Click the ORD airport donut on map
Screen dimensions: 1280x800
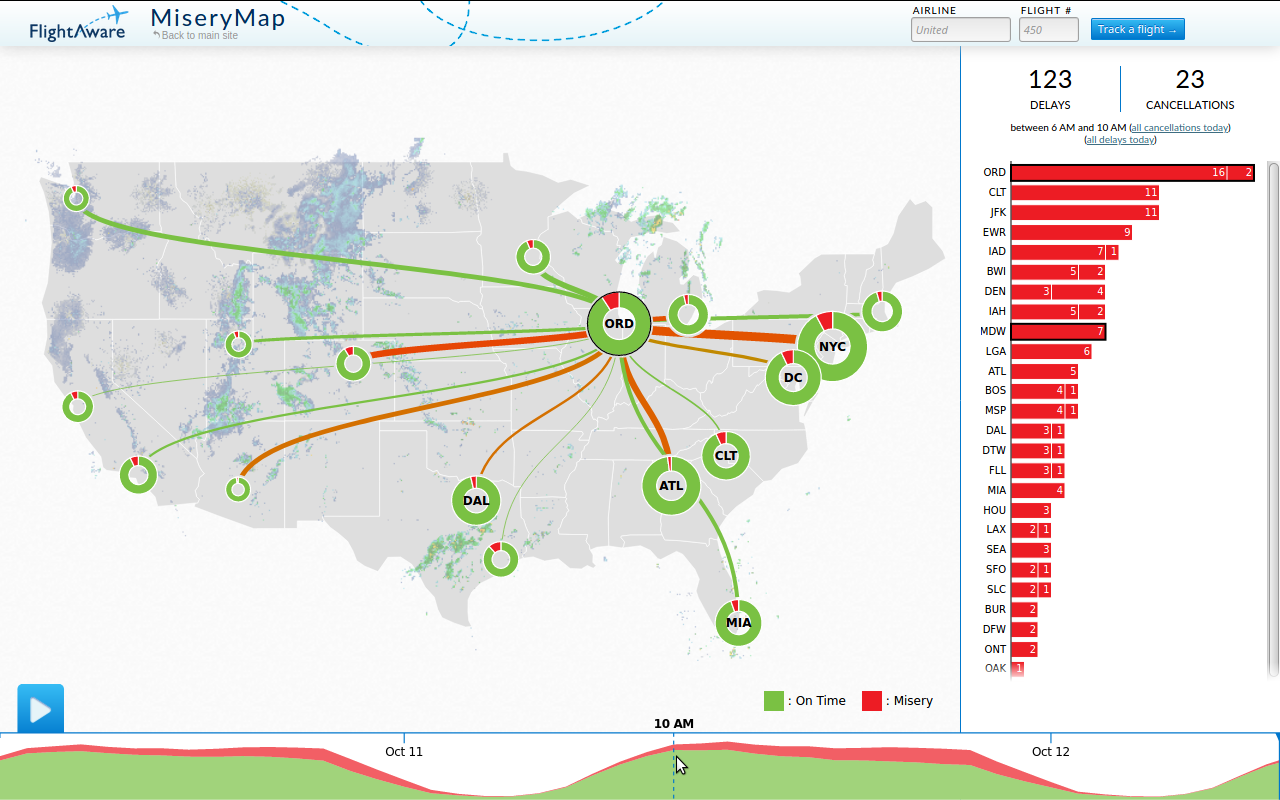click(x=619, y=324)
